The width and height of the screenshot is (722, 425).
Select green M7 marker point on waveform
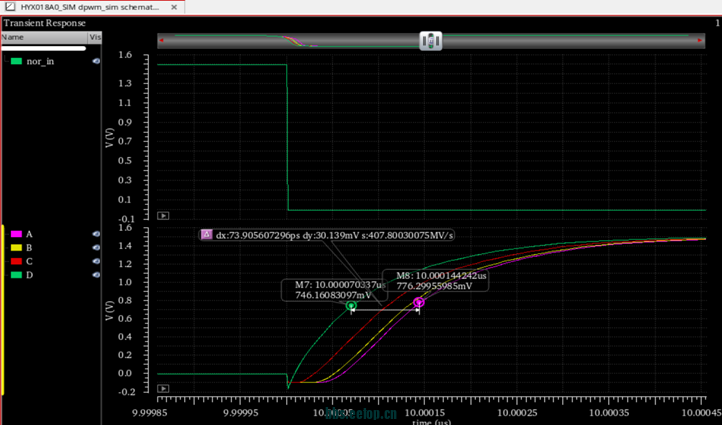coord(351,305)
